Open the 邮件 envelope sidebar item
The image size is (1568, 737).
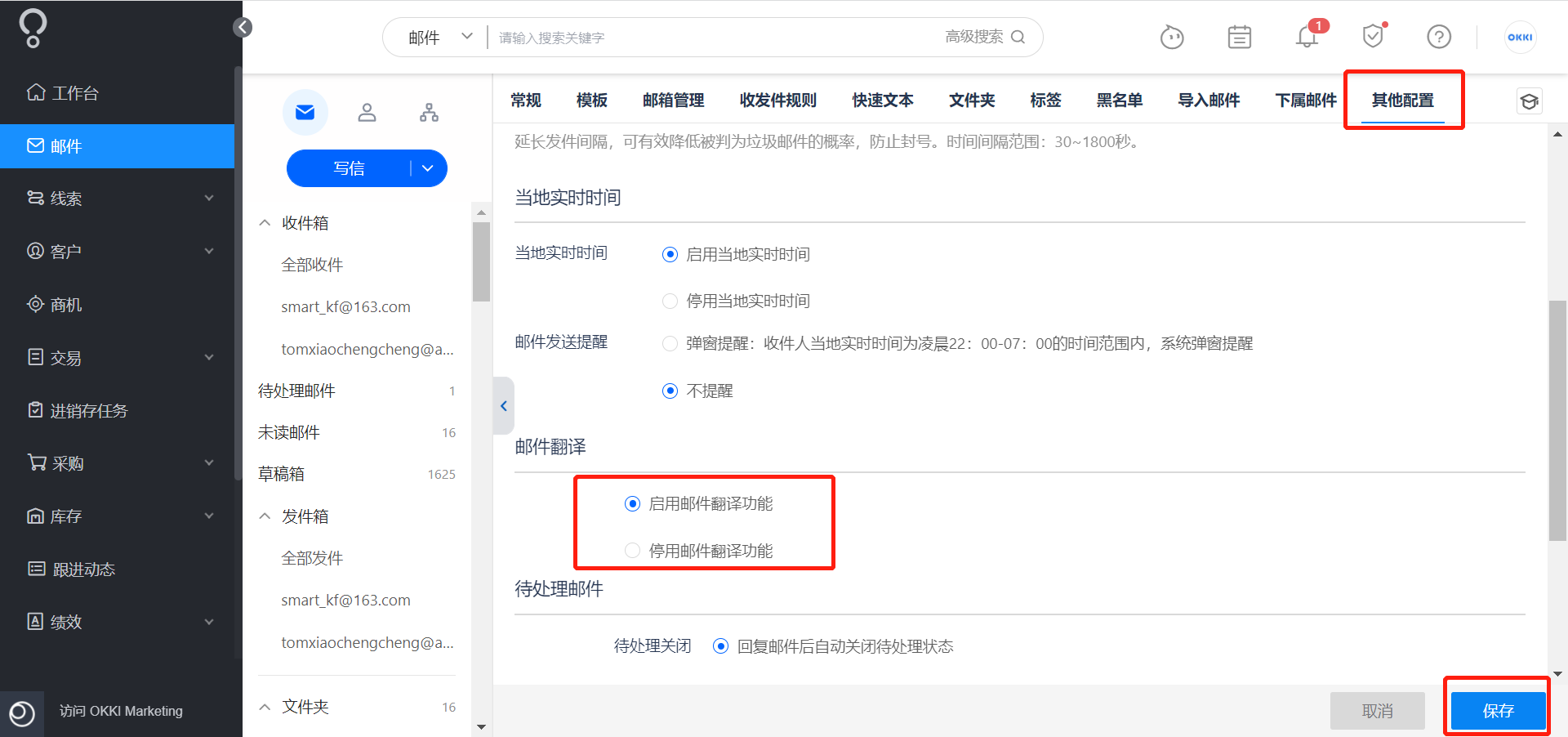[x=117, y=146]
